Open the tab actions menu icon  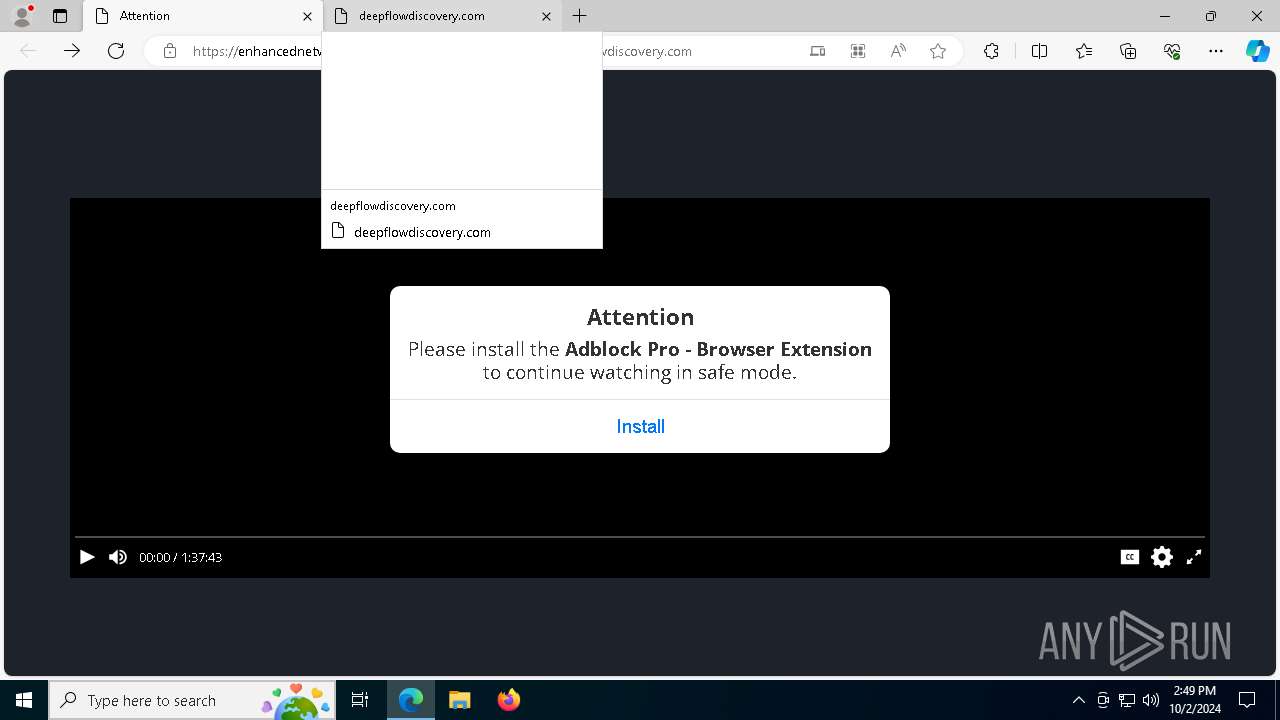pos(60,16)
